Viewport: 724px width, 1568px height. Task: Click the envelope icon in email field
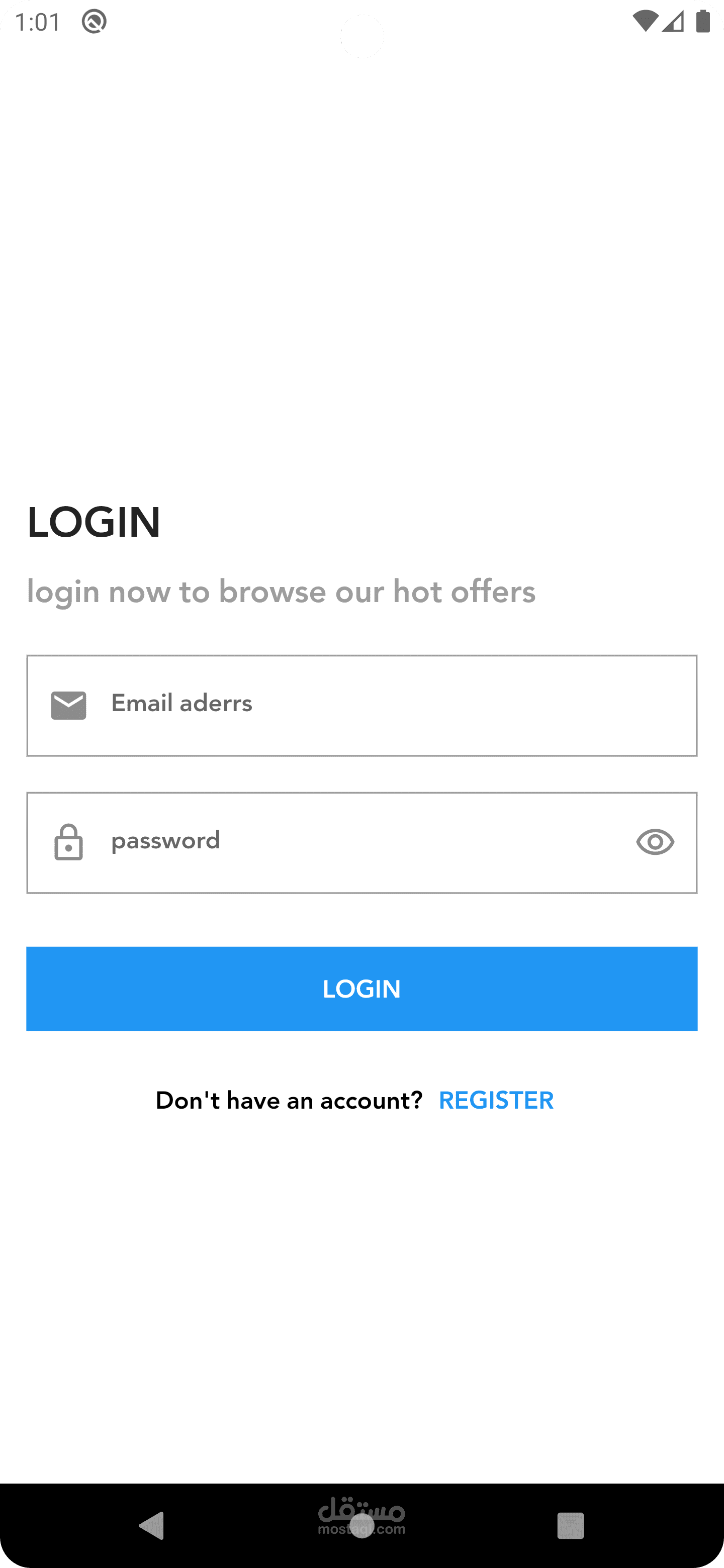[68, 706]
